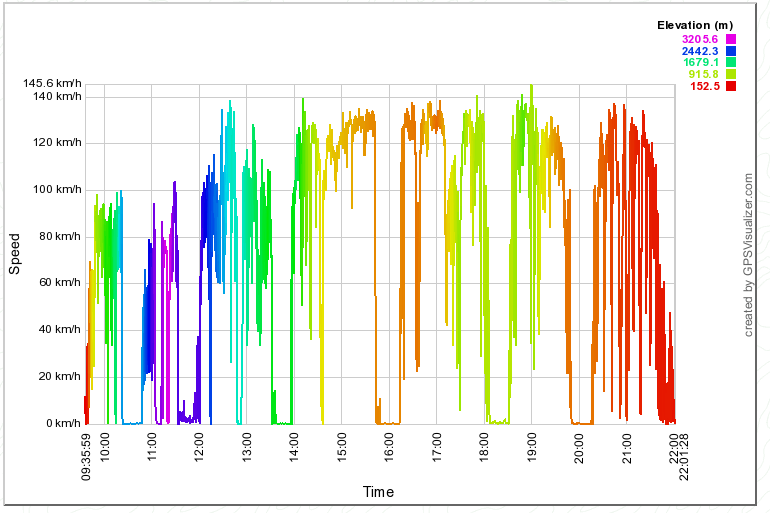Click the Time axis title

point(378,492)
